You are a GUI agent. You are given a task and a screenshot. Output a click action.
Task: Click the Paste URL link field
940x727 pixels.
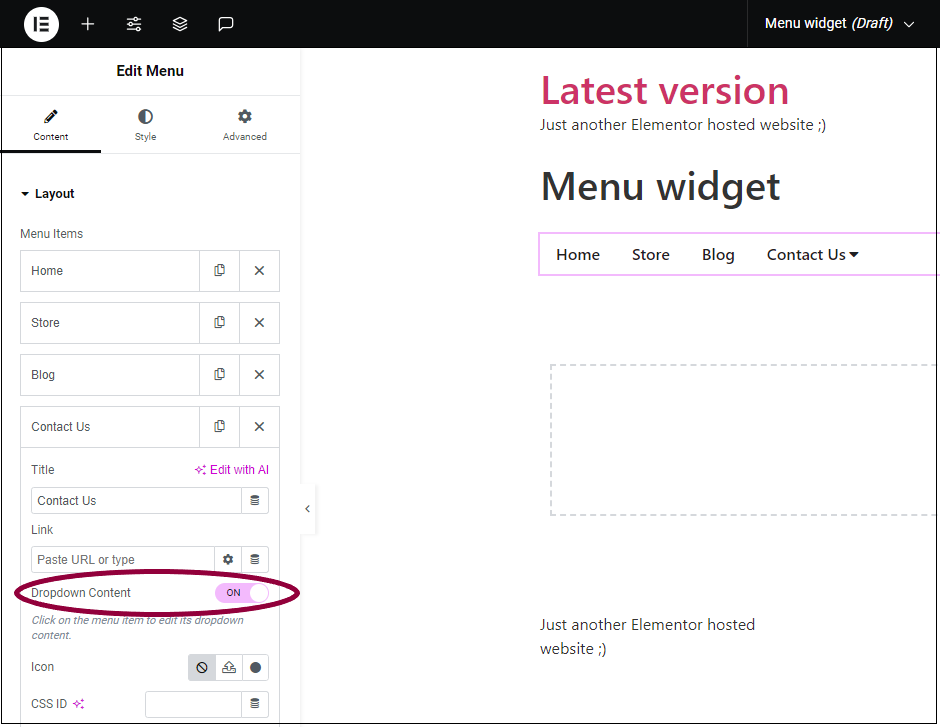(x=123, y=559)
